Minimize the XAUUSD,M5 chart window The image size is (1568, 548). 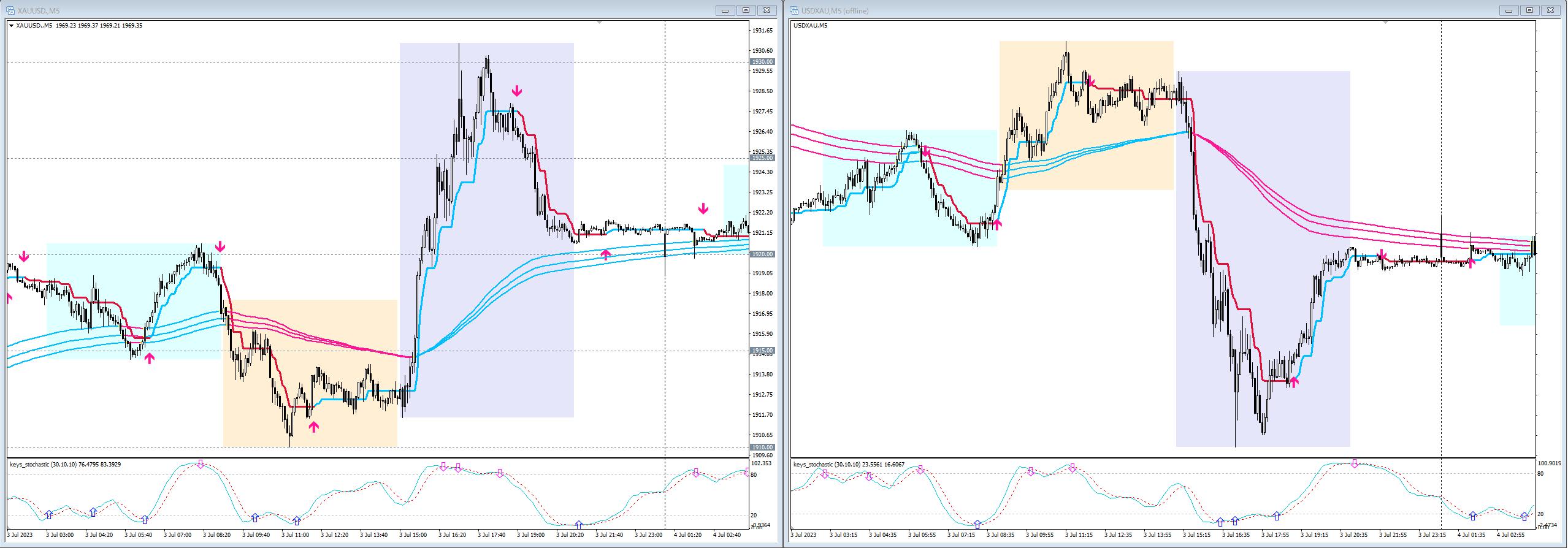pos(725,10)
